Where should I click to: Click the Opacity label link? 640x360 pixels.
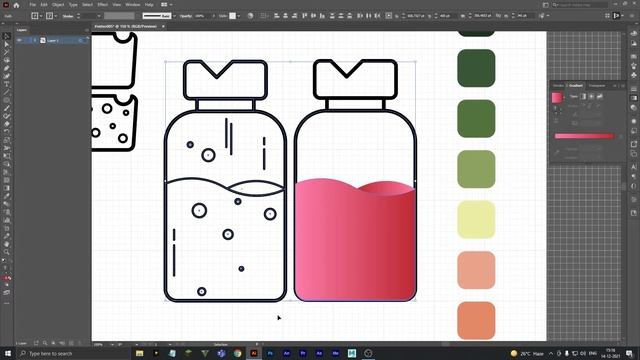coord(186,16)
